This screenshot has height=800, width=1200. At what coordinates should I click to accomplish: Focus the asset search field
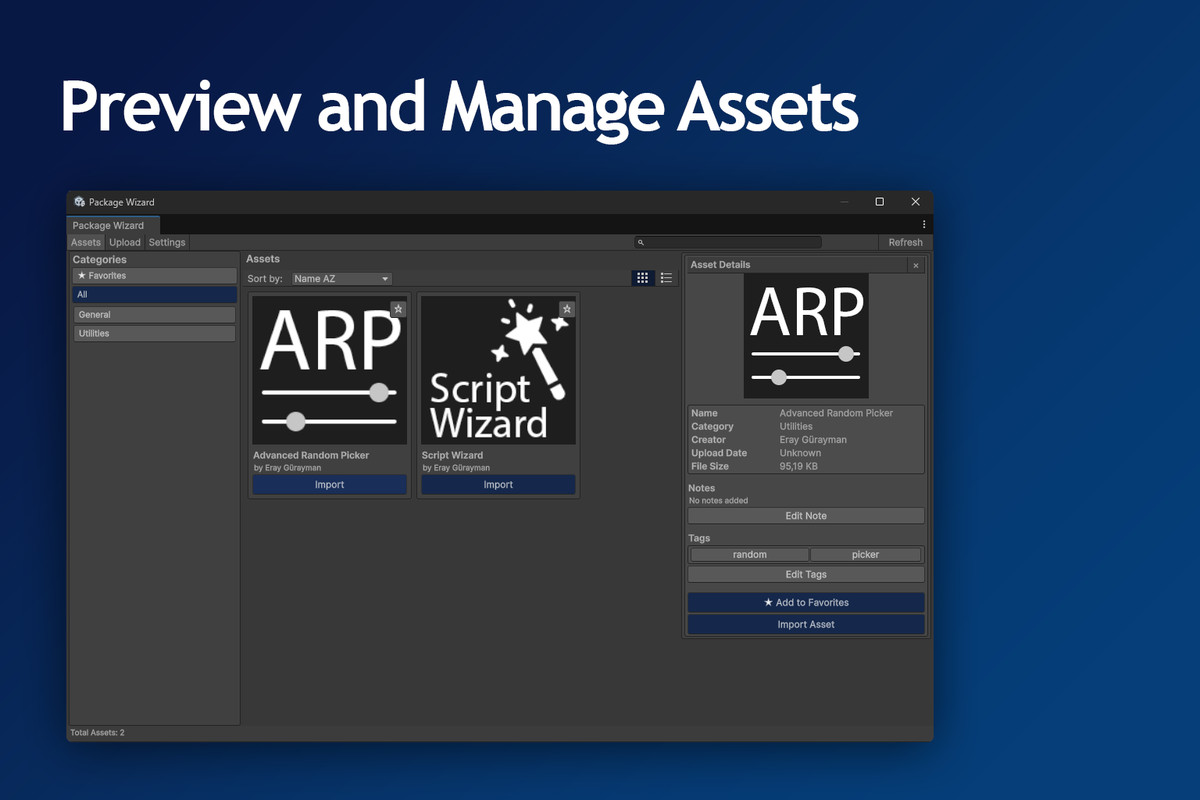point(727,243)
